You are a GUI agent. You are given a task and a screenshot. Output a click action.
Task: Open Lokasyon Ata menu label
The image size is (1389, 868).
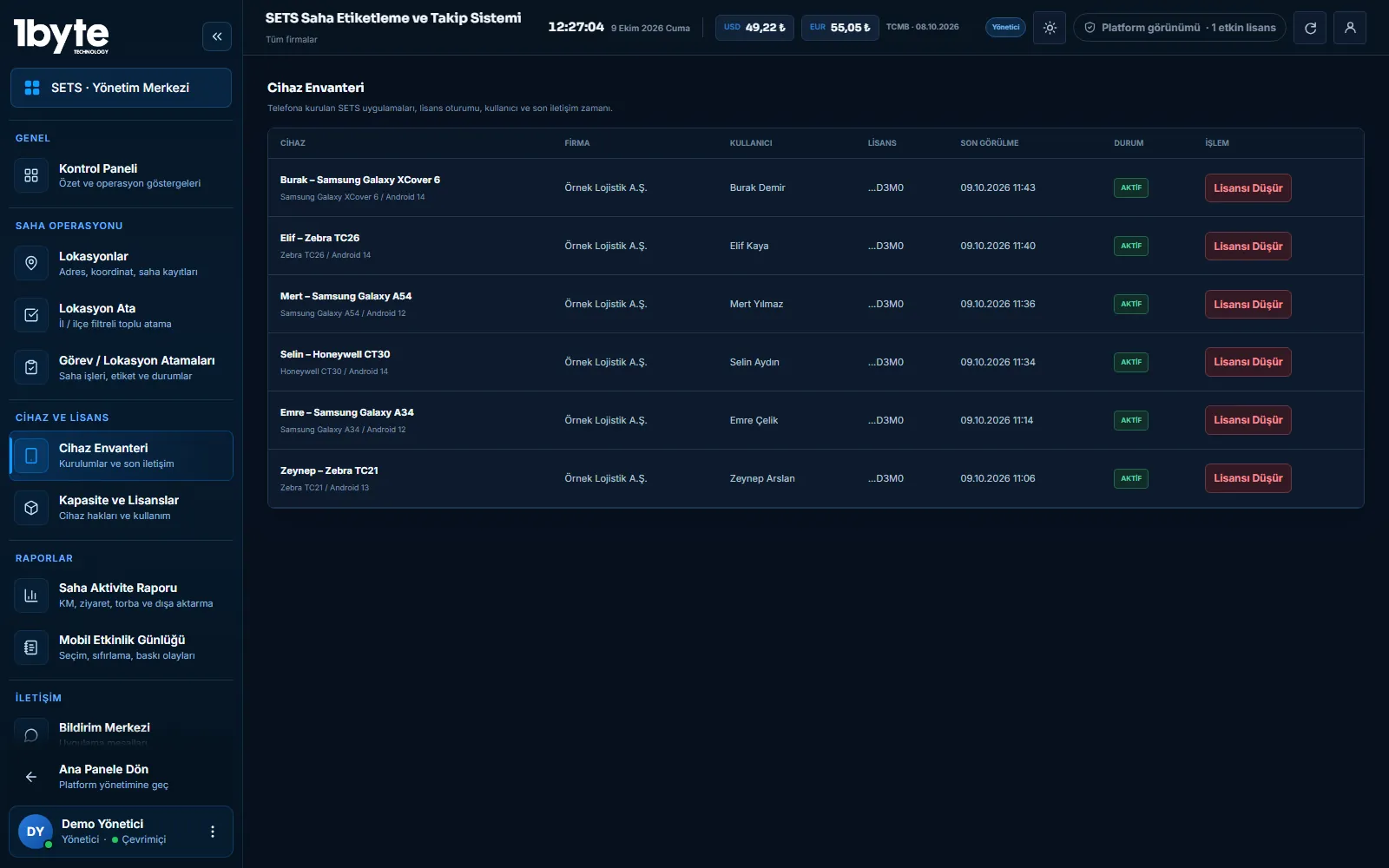[x=97, y=308]
